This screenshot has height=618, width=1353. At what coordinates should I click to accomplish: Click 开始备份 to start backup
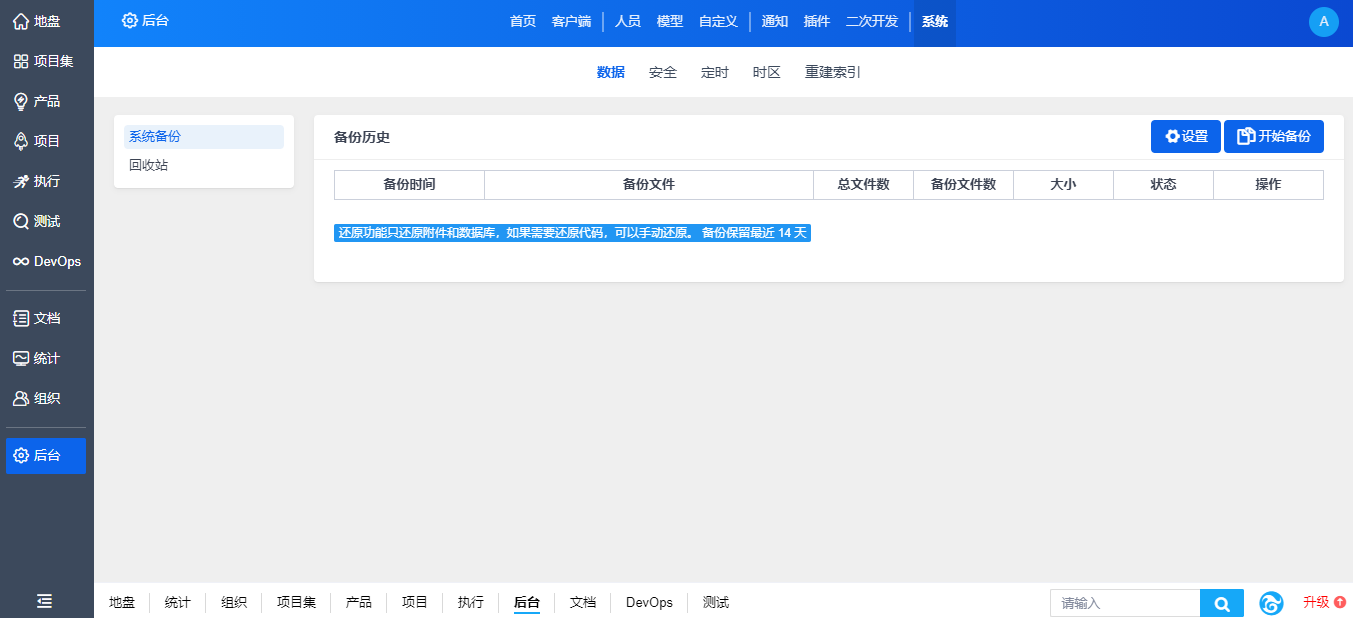tap(1273, 137)
